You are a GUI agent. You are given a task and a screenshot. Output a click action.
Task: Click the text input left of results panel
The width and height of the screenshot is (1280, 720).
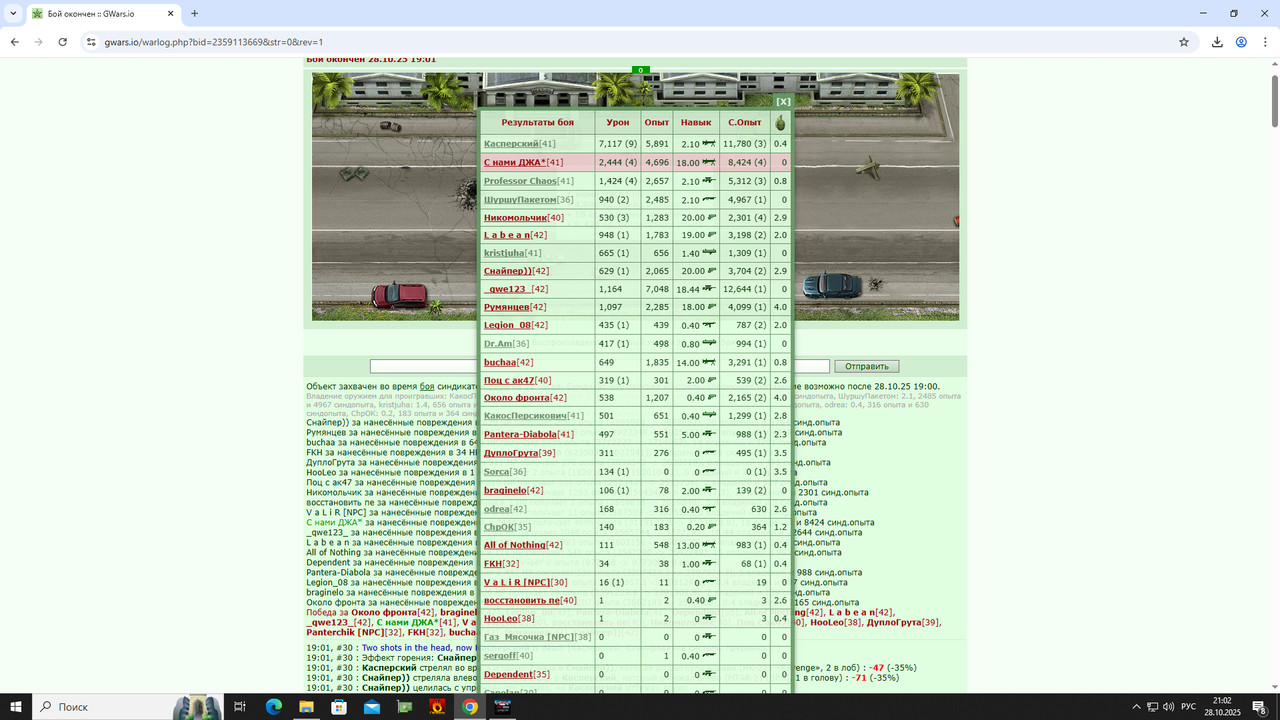coord(424,366)
